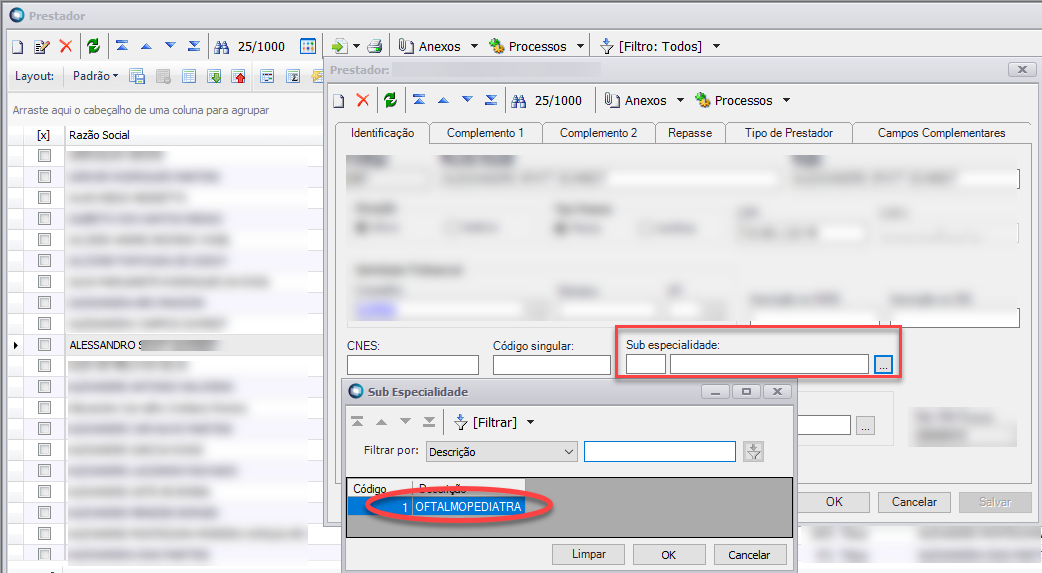Image resolution: width=1042 pixels, height=573 pixels.
Task: Select the OFTALMOPEDIATRA row
Action: (437, 507)
